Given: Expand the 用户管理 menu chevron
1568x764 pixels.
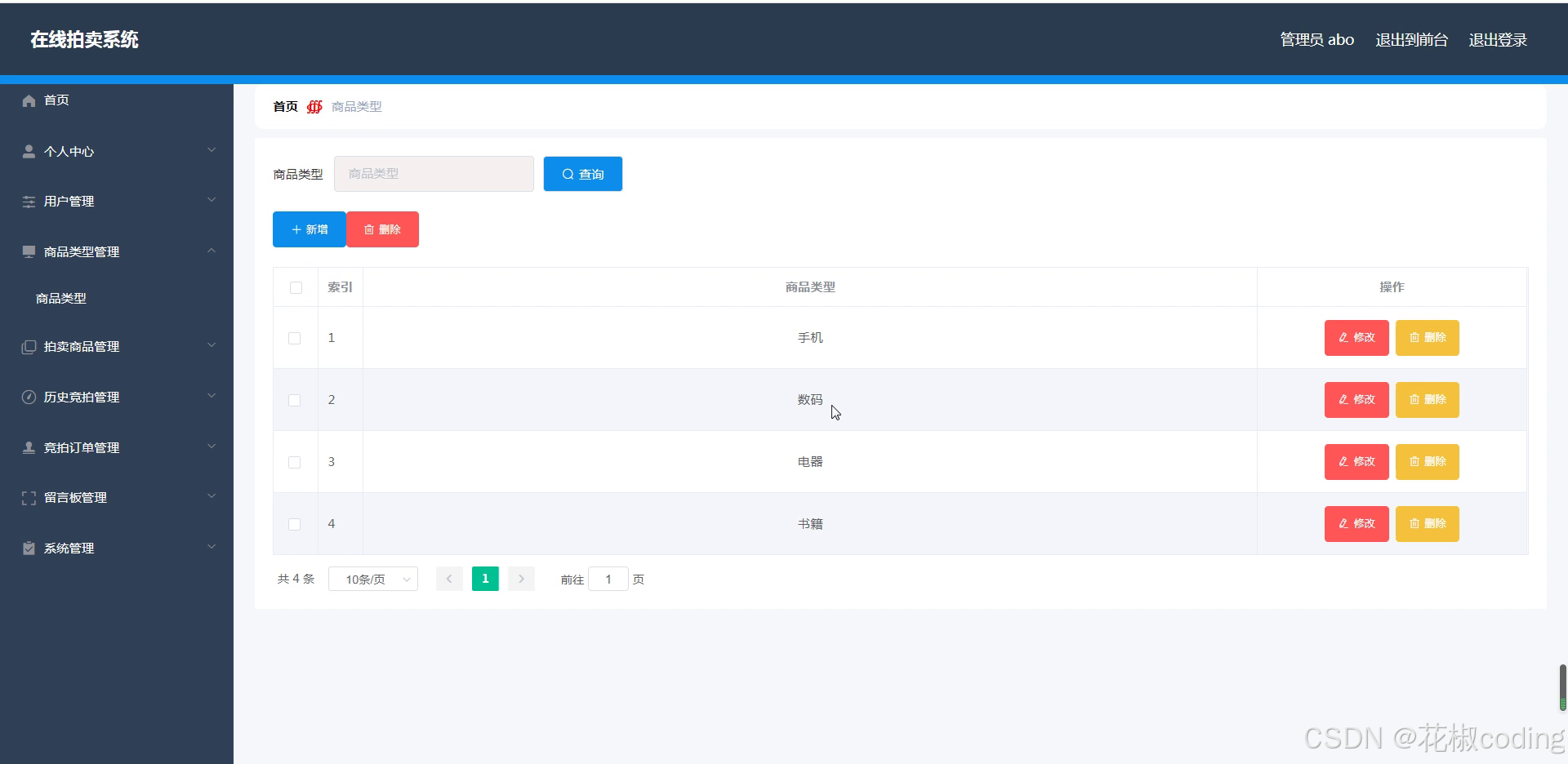Looking at the screenshot, I should [212, 200].
